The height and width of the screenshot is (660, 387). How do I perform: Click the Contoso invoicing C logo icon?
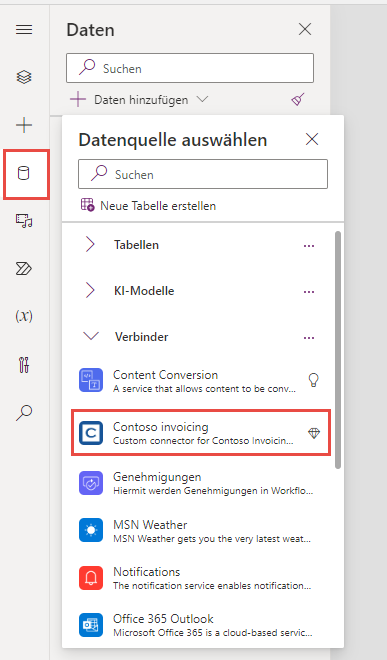point(91,433)
